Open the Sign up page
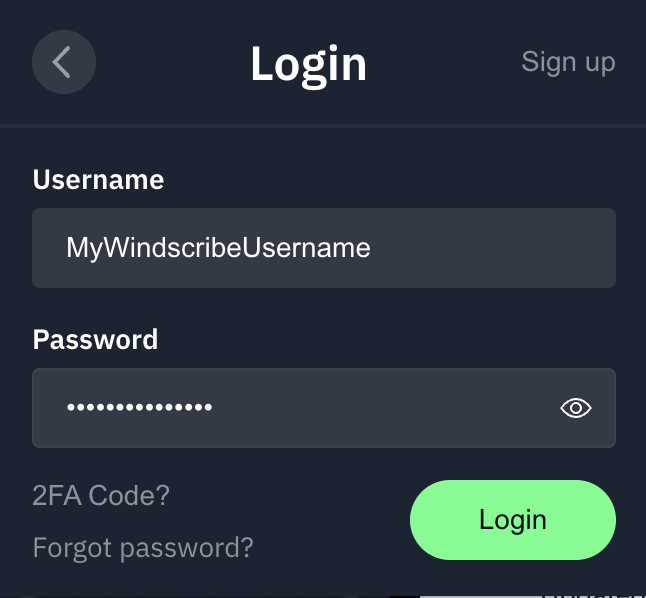 coord(568,62)
